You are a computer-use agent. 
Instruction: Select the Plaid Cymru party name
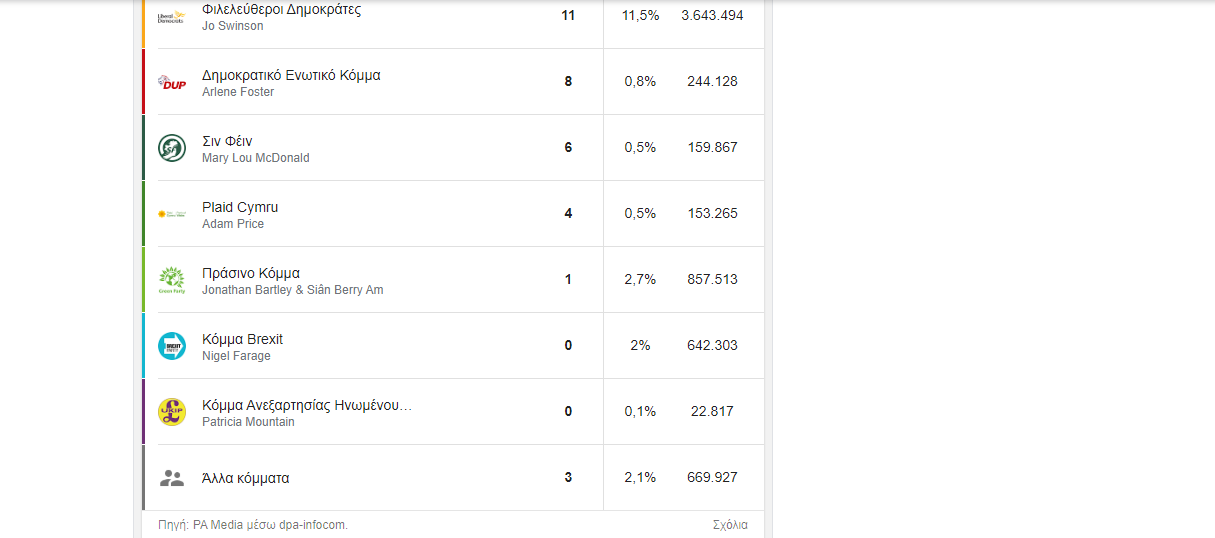point(240,207)
